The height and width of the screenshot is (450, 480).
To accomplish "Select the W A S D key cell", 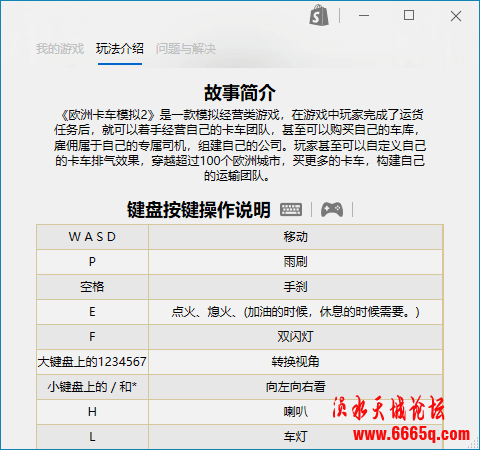I will [92, 237].
